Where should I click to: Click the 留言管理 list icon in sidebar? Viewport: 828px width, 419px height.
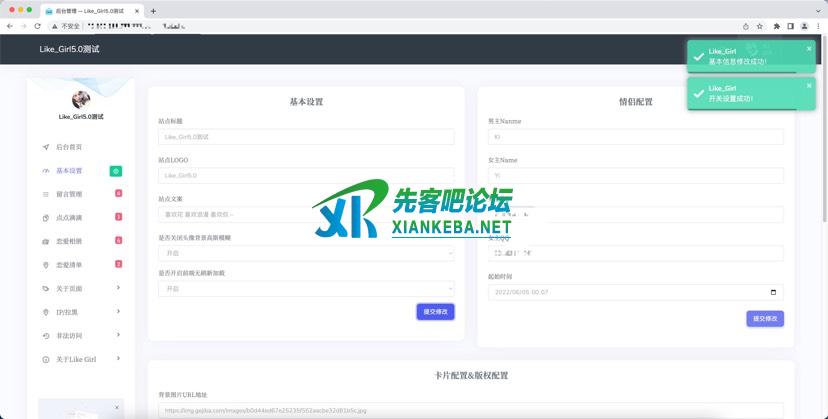tap(45, 194)
